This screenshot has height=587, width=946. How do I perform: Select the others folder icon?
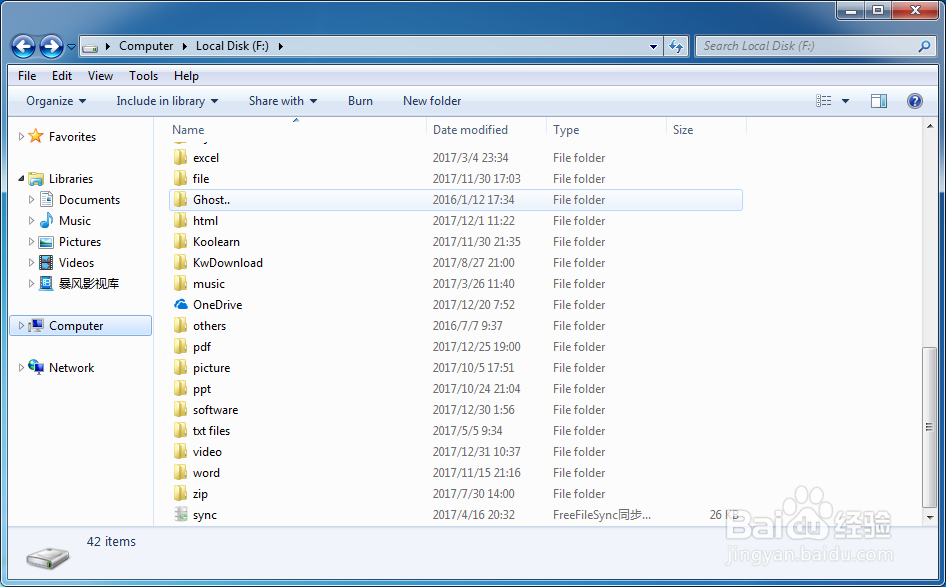click(x=180, y=326)
